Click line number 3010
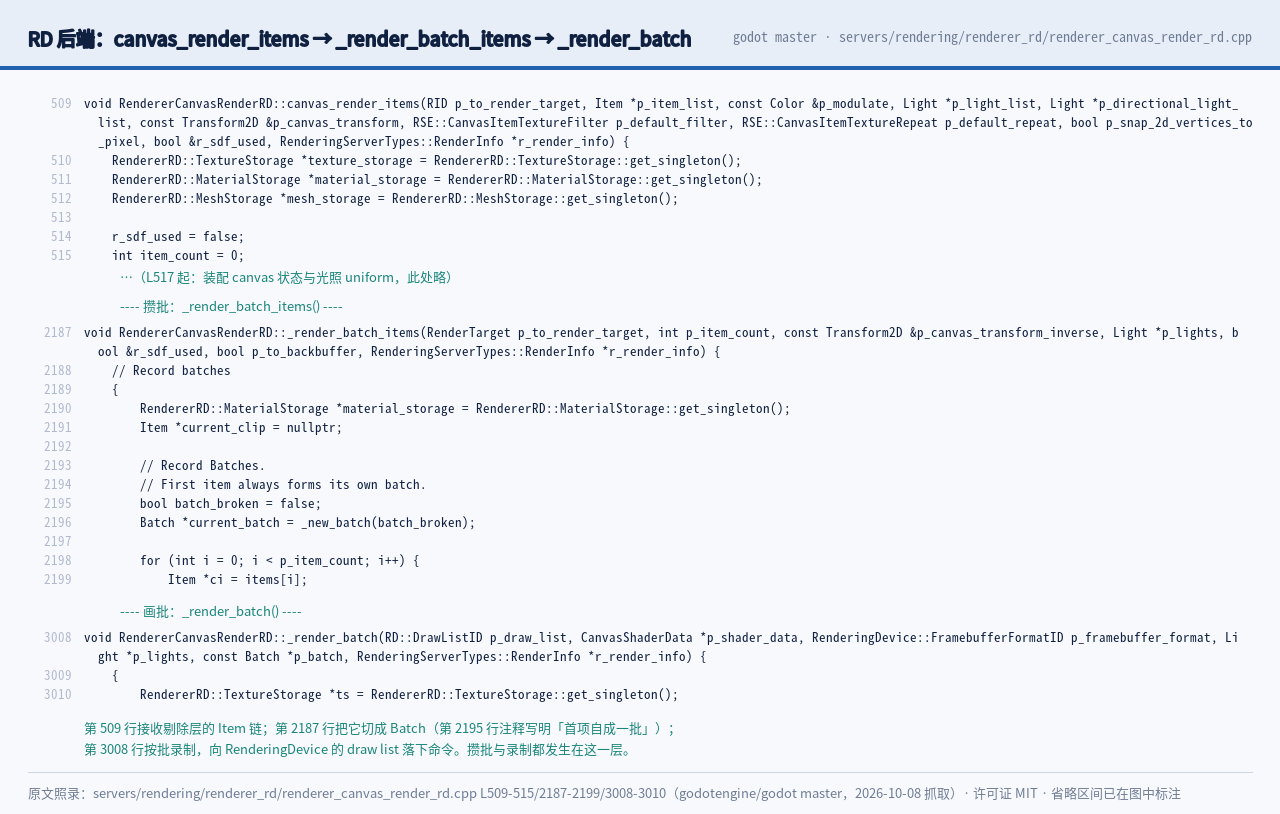 point(58,695)
